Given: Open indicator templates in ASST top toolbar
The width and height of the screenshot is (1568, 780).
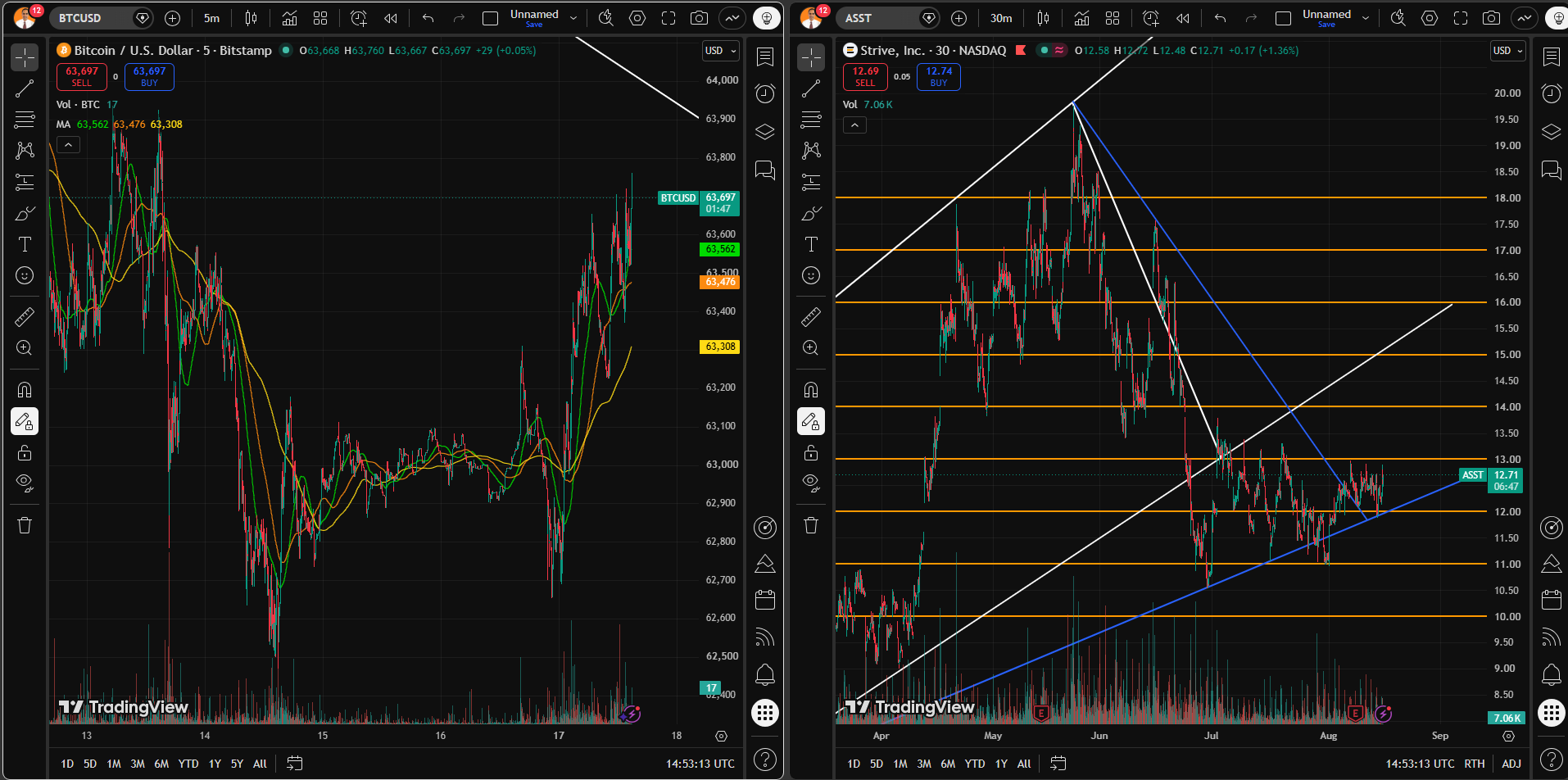Looking at the screenshot, I should tap(1113, 18).
